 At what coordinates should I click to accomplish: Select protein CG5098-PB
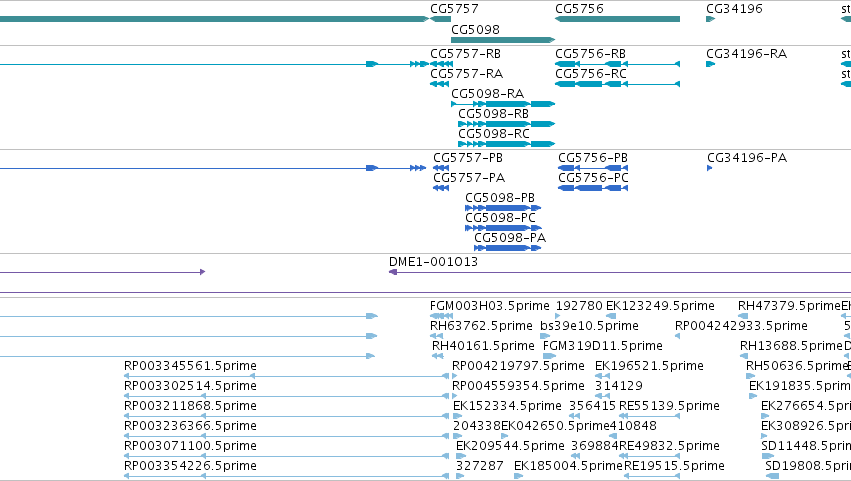point(500,198)
